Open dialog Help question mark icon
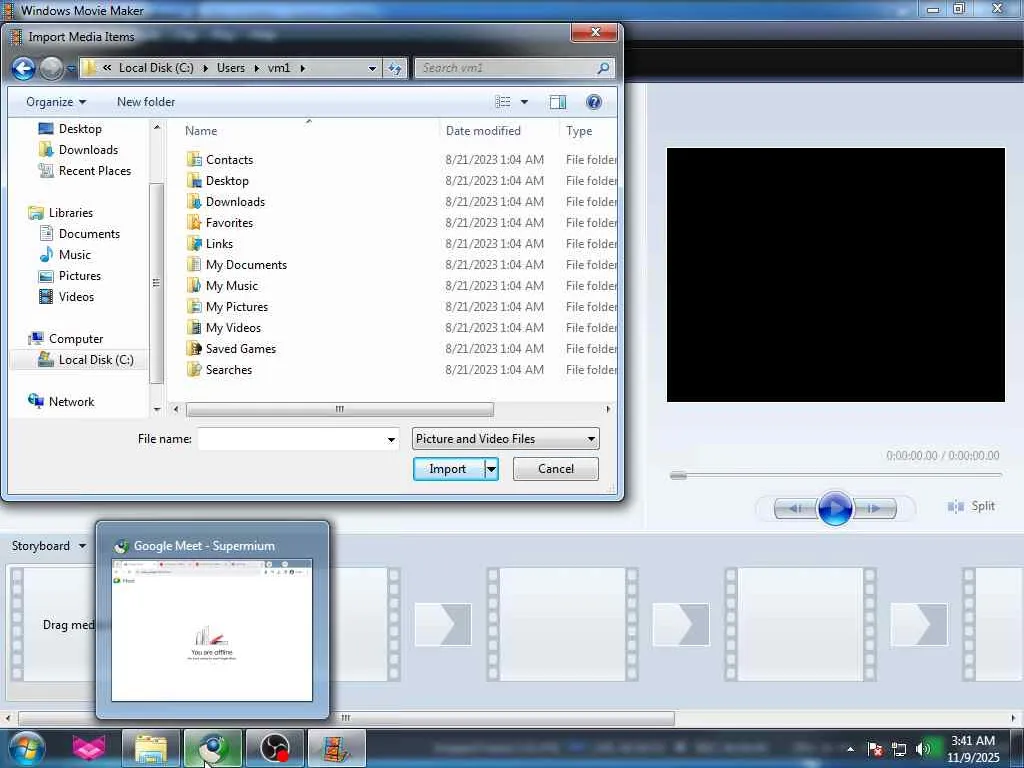 click(594, 102)
